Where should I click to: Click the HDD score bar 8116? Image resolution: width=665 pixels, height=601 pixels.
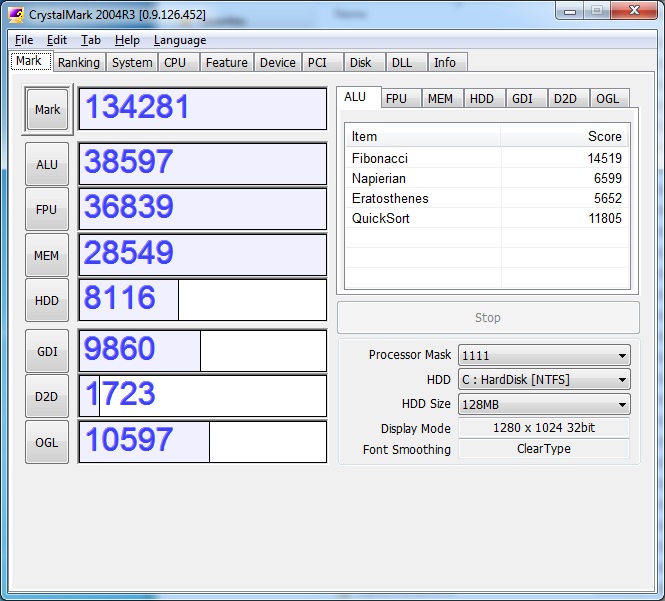[x=203, y=300]
